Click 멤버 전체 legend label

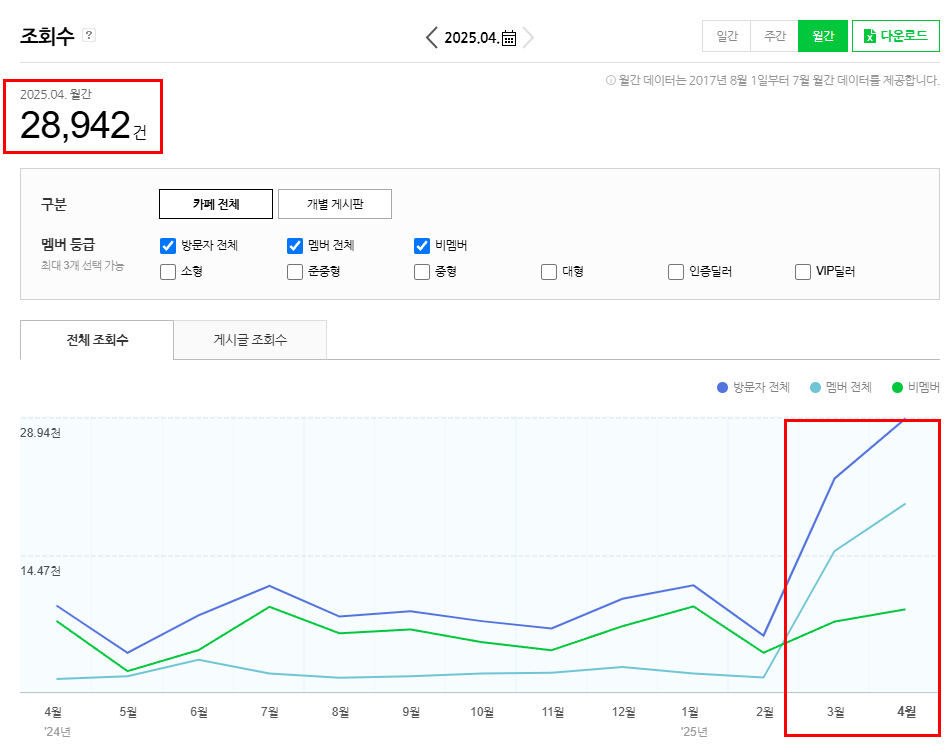(848, 388)
